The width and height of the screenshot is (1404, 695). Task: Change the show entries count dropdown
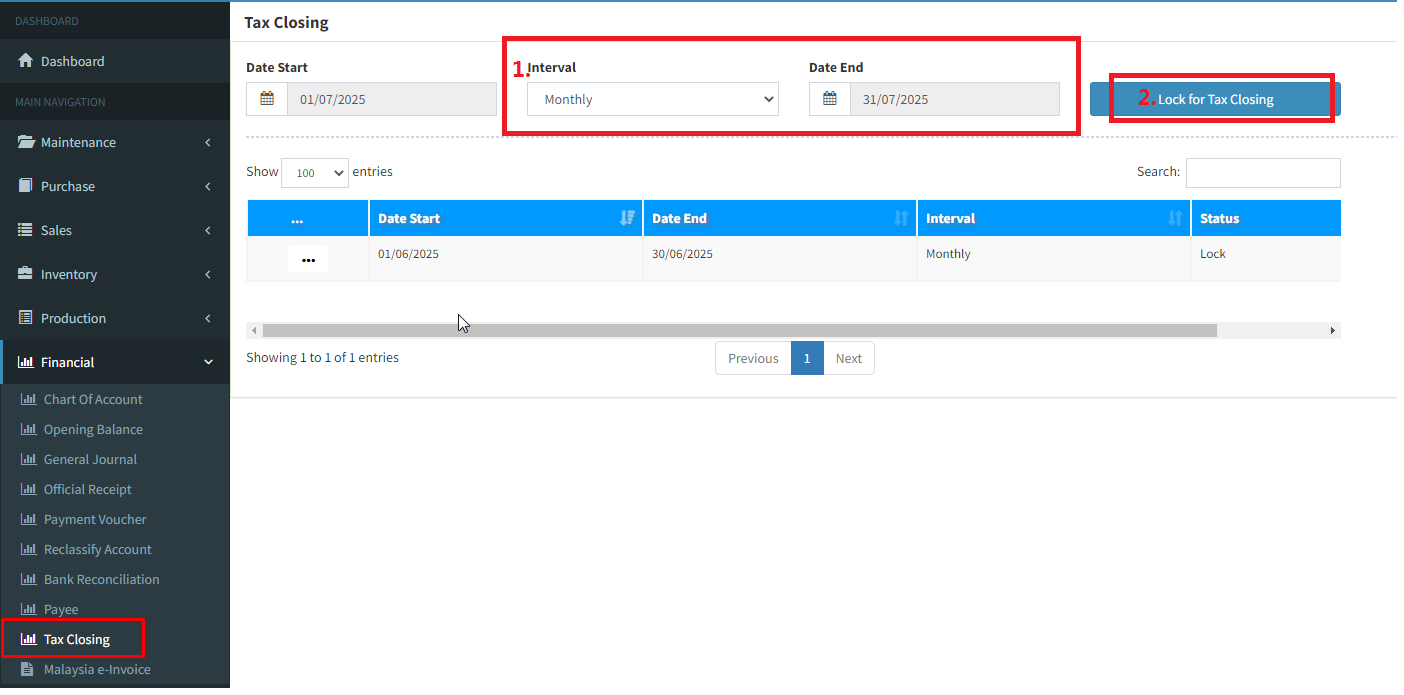pos(314,173)
